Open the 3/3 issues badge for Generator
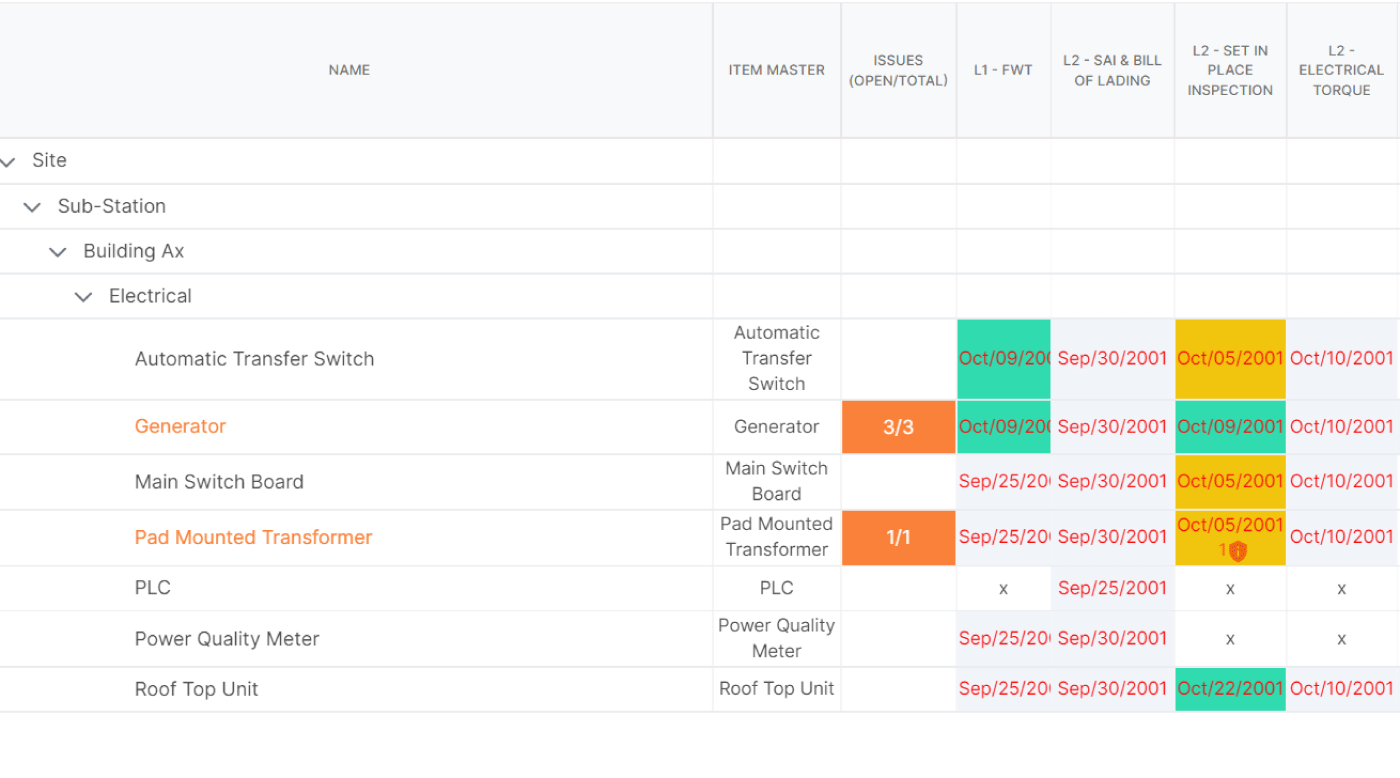This screenshot has height=778, width=1400. [x=898, y=427]
